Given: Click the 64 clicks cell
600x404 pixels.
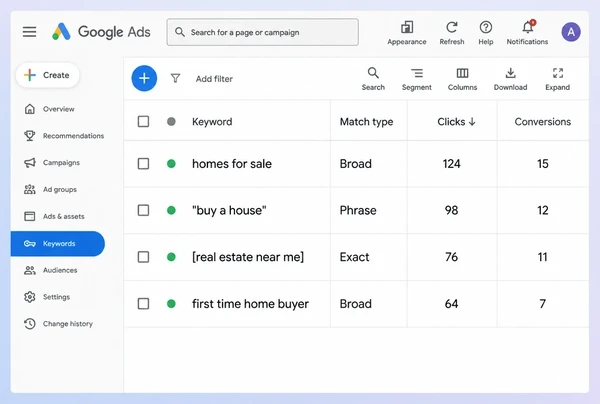Looking at the screenshot, I should (452, 304).
